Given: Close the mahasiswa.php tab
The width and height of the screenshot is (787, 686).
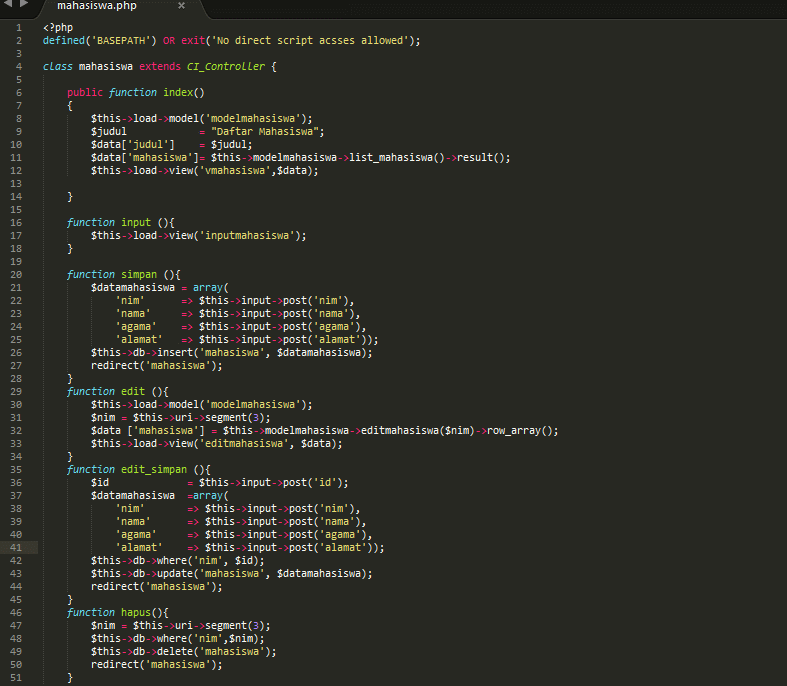Looking at the screenshot, I should pos(181,6).
